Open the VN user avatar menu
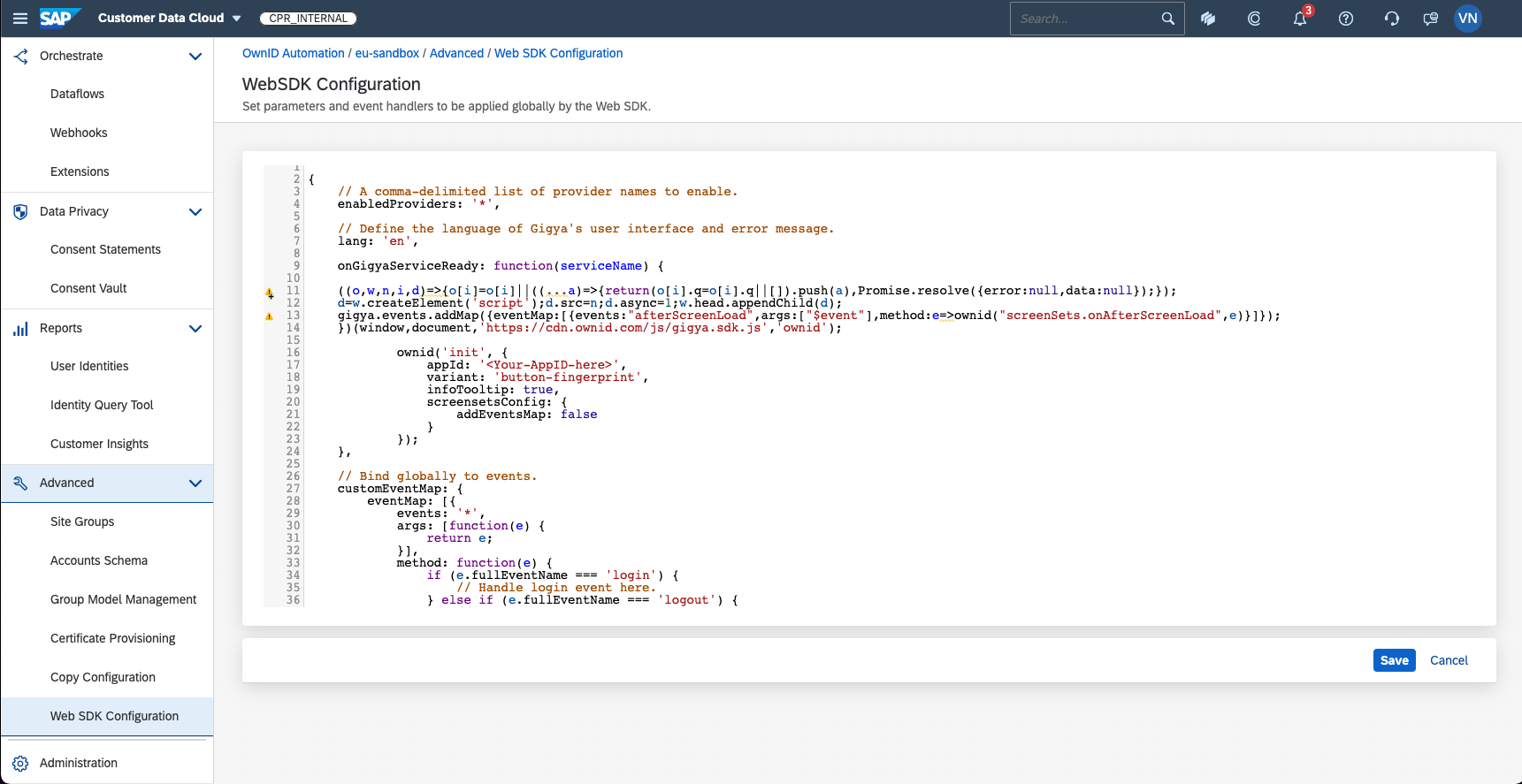The width and height of the screenshot is (1522, 784). 1468,19
